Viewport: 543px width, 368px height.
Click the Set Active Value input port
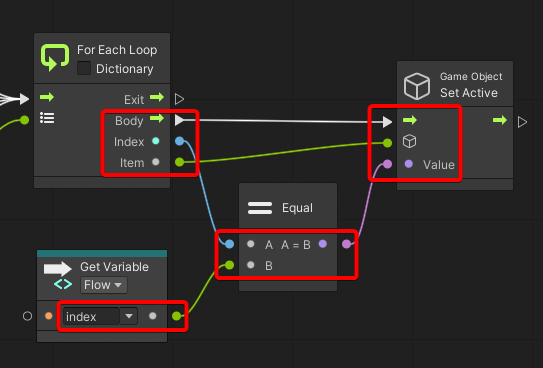click(388, 164)
